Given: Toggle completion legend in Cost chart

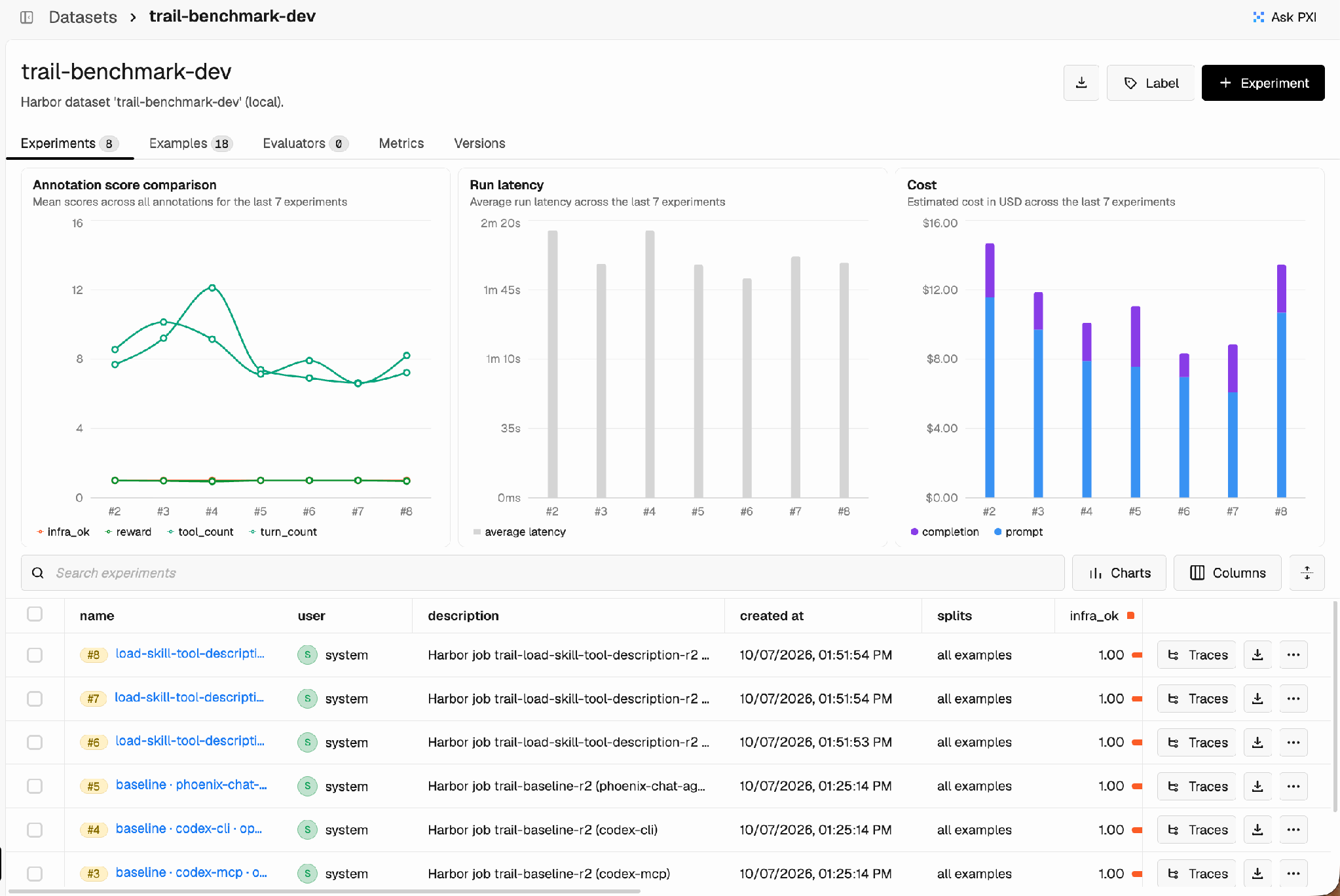Looking at the screenshot, I should click(944, 532).
